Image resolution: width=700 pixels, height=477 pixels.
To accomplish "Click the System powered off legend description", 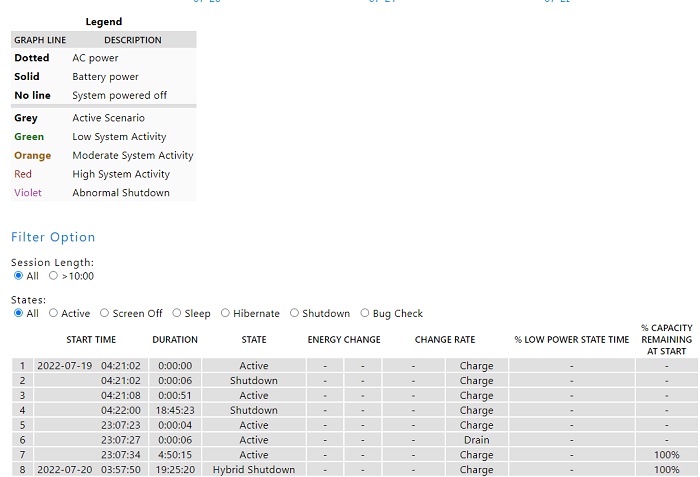I will [x=120, y=96].
